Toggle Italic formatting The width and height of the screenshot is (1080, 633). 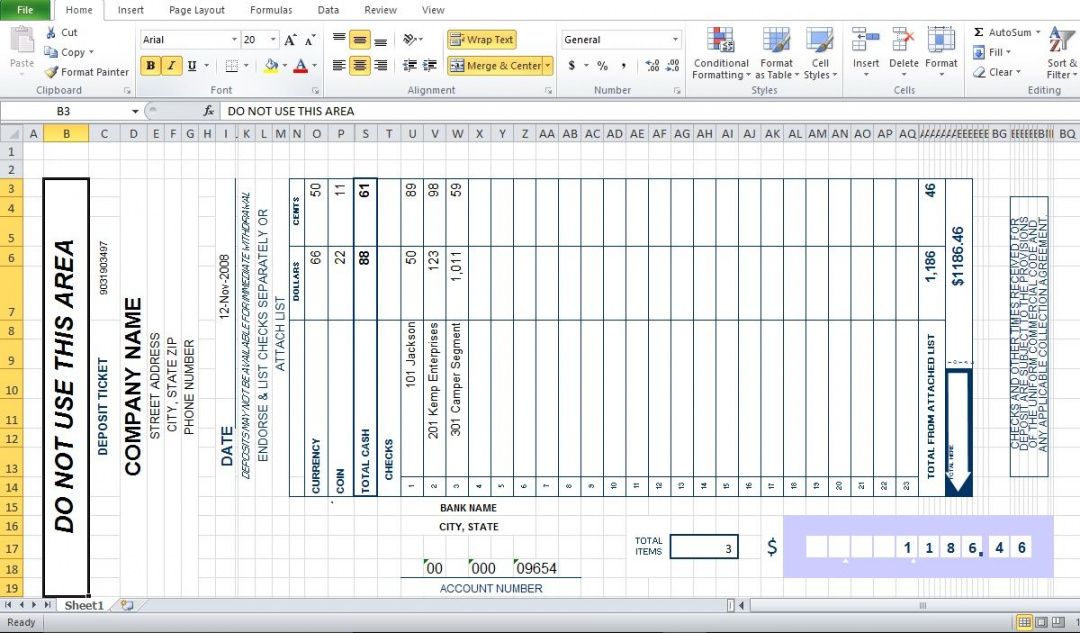[171, 66]
